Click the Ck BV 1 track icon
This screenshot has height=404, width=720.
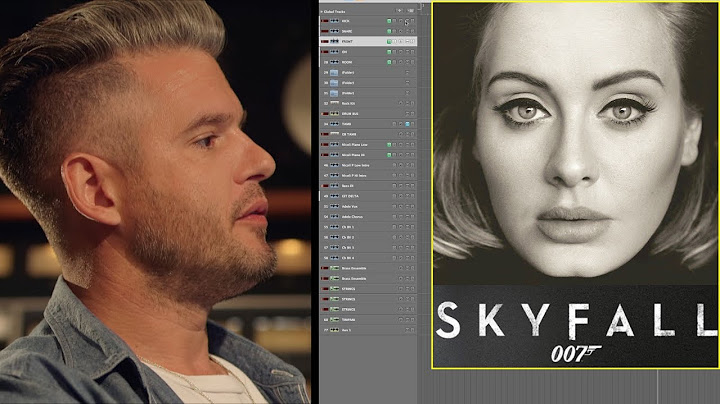[x=334, y=227]
